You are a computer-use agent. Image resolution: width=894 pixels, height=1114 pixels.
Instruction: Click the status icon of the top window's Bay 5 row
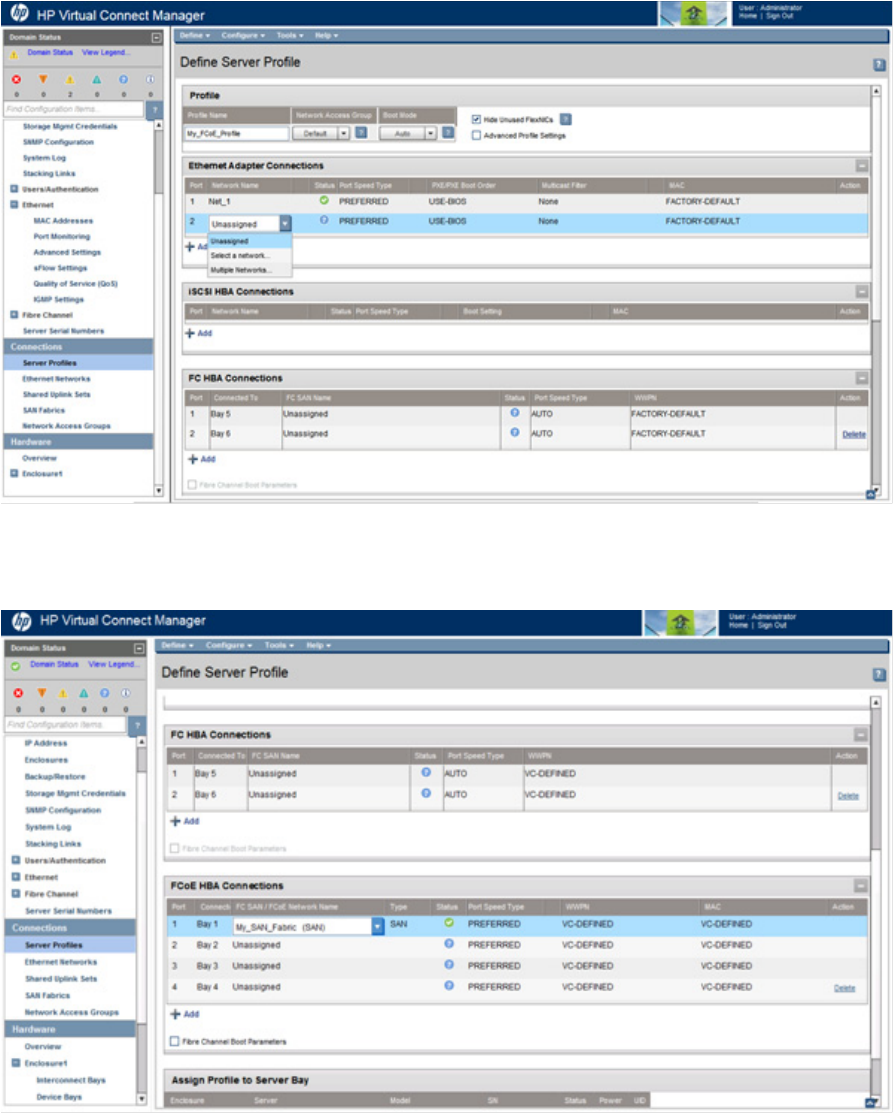pyautogui.click(x=515, y=413)
